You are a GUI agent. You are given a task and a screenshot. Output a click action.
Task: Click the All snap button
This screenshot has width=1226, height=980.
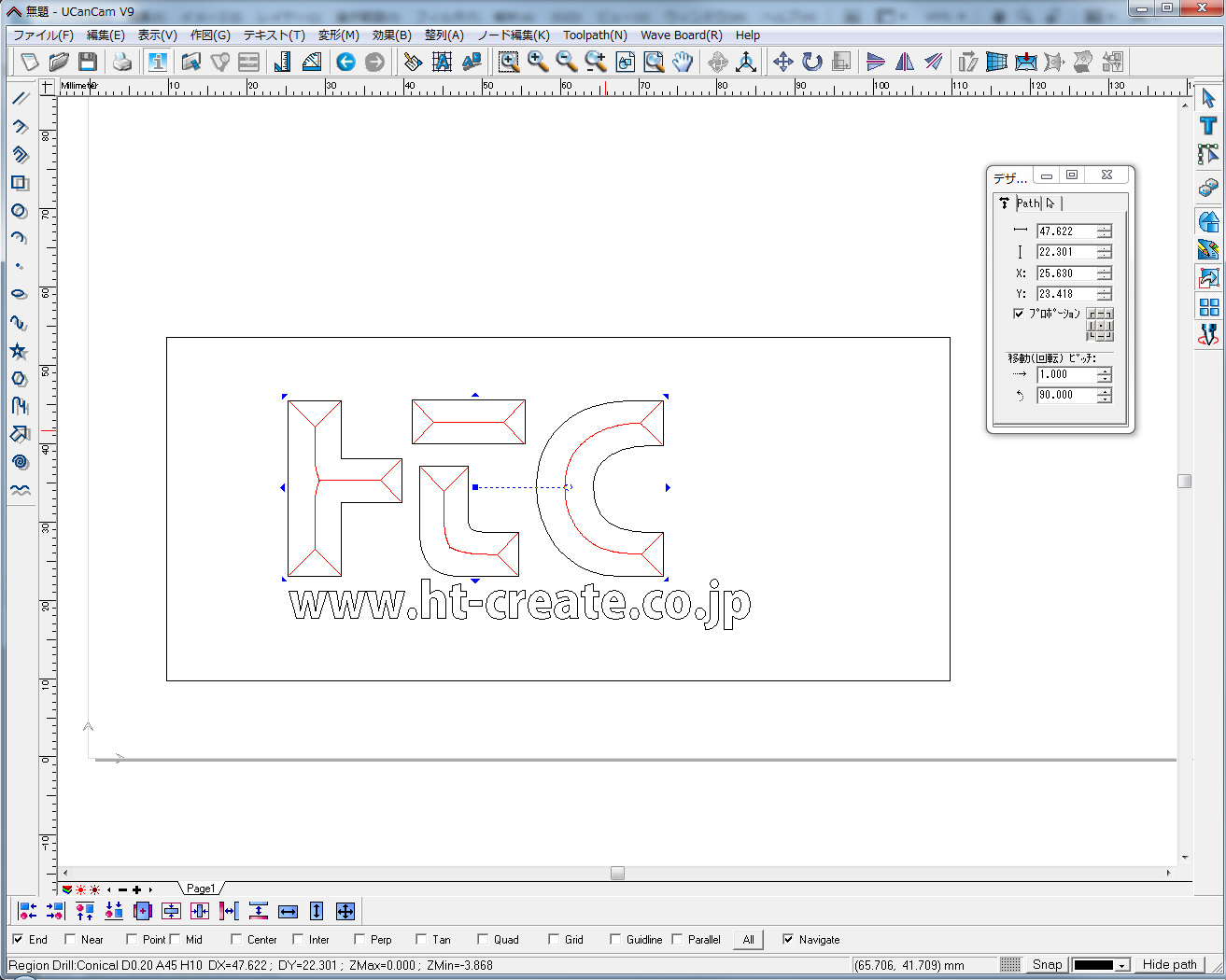pos(748,939)
